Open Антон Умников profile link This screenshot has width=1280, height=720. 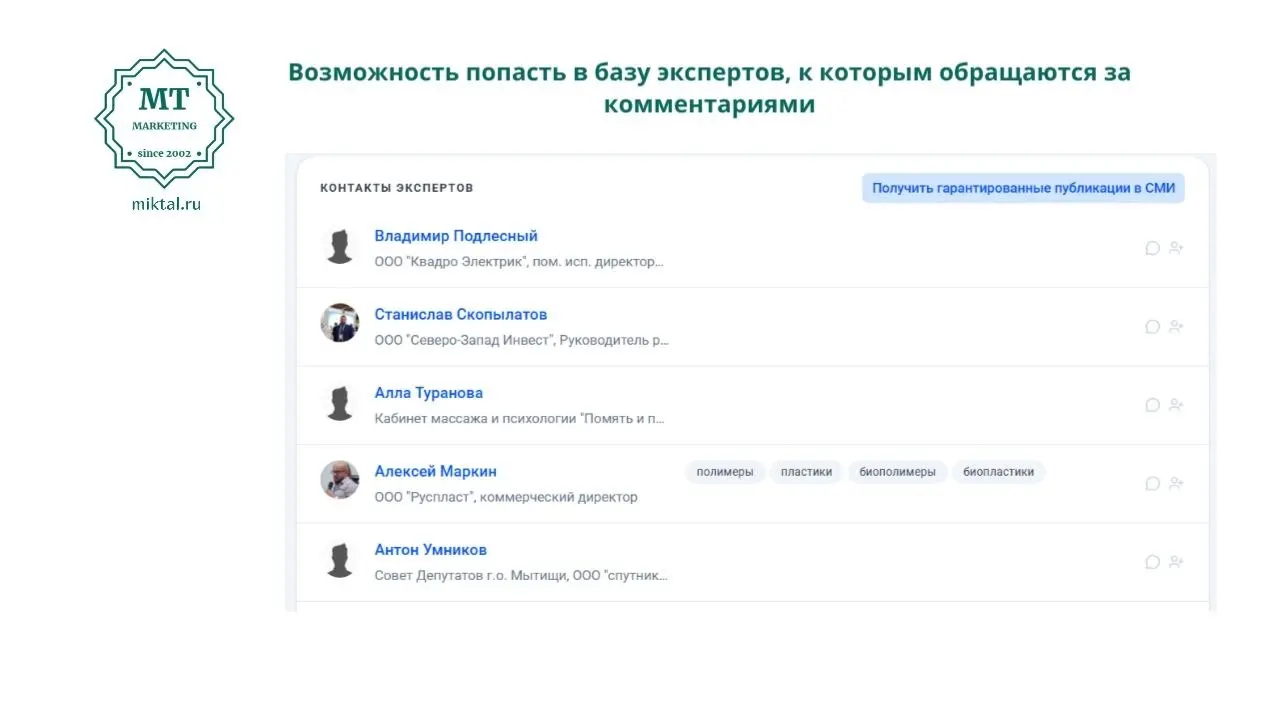431,550
